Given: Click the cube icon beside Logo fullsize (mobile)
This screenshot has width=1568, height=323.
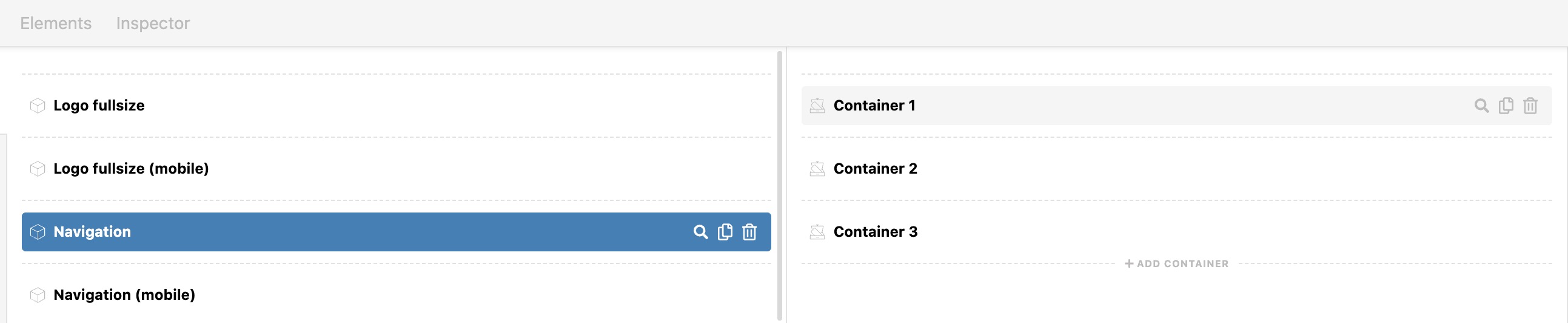Looking at the screenshot, I should (x=38, y=169).
